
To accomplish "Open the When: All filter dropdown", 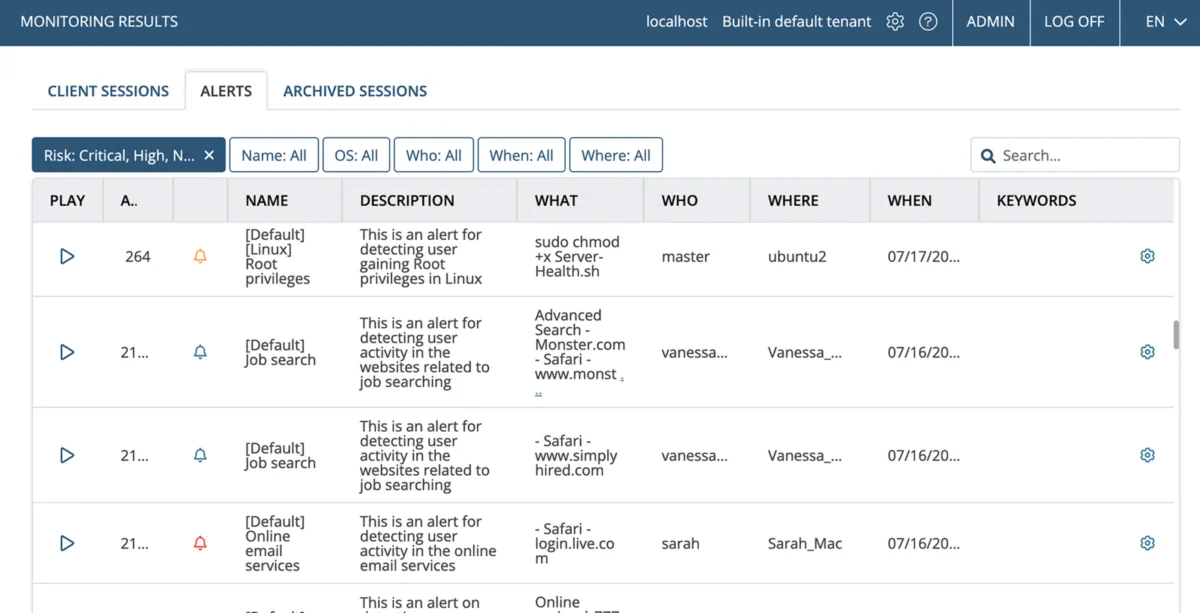I will 521,155.
